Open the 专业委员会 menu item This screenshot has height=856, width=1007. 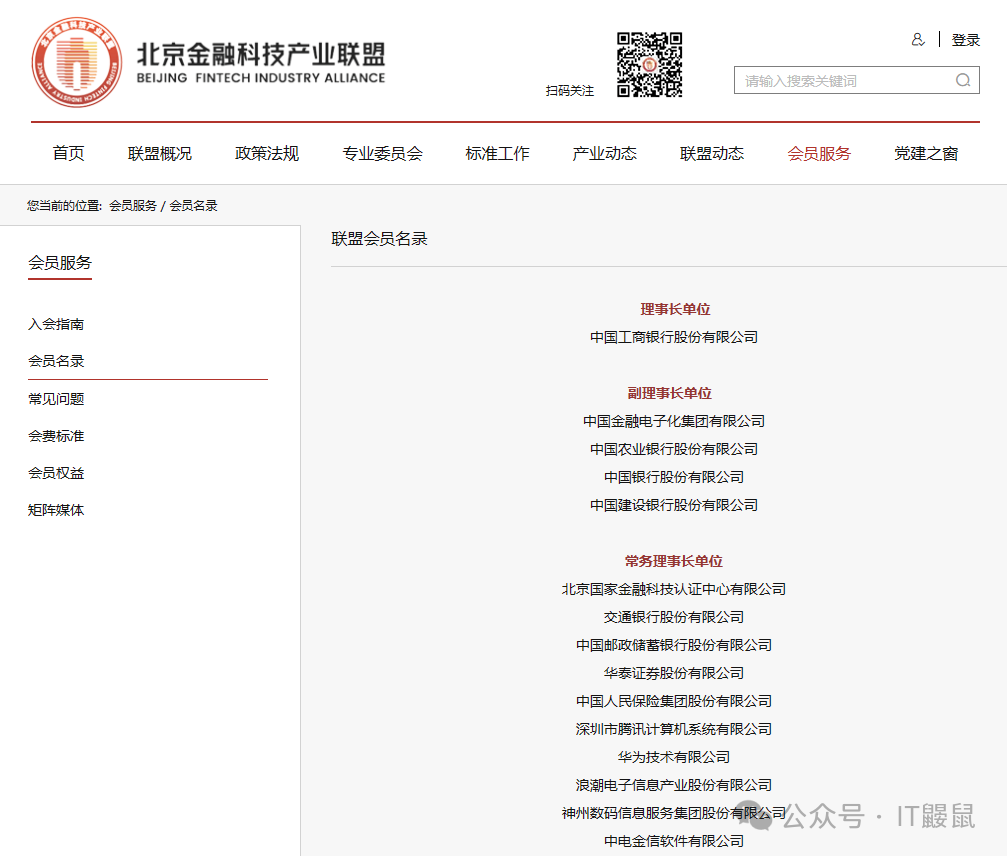tap(382, 153)
